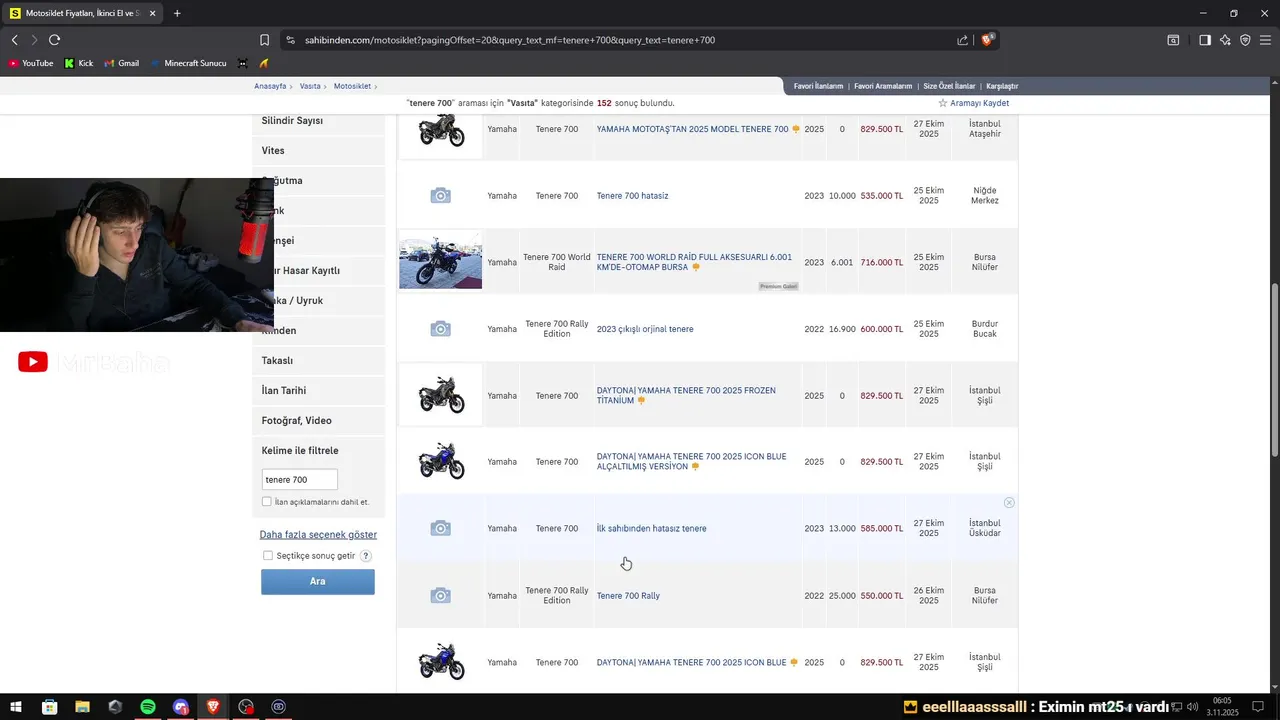Open Favori Aramalarım menu

(882, 86)
